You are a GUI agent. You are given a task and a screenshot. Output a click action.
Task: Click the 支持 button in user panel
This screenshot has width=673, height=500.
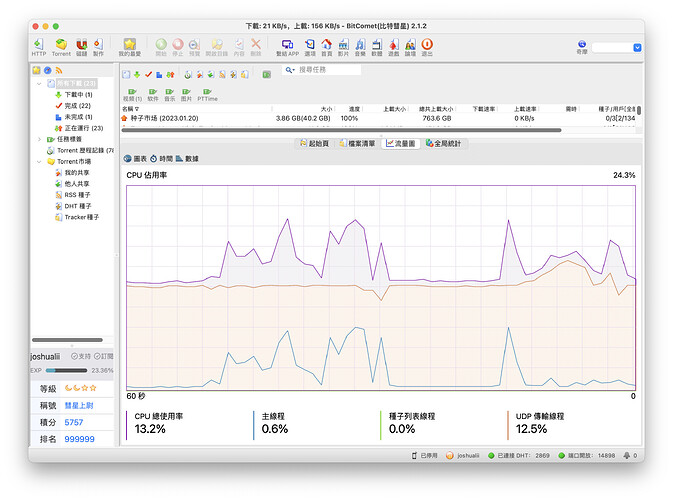click(81, 356)
